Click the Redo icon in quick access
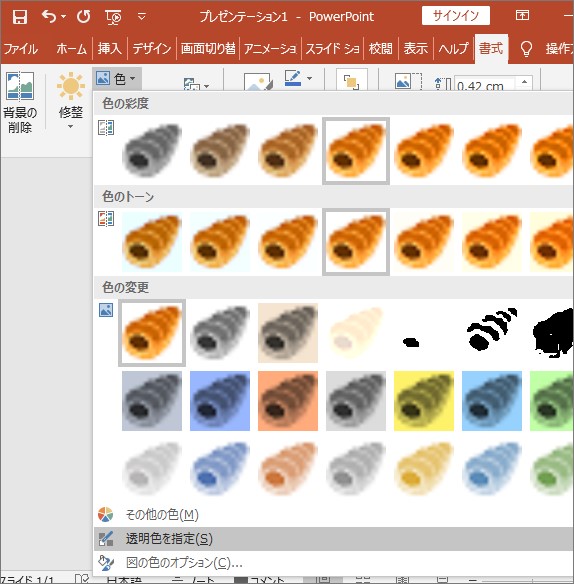 (x=83, y=16)
